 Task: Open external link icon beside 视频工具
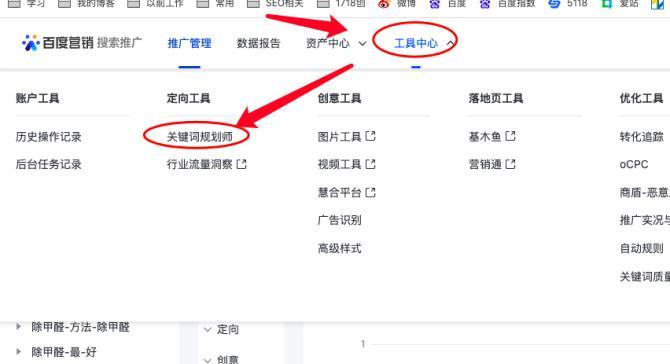[370, 164]
